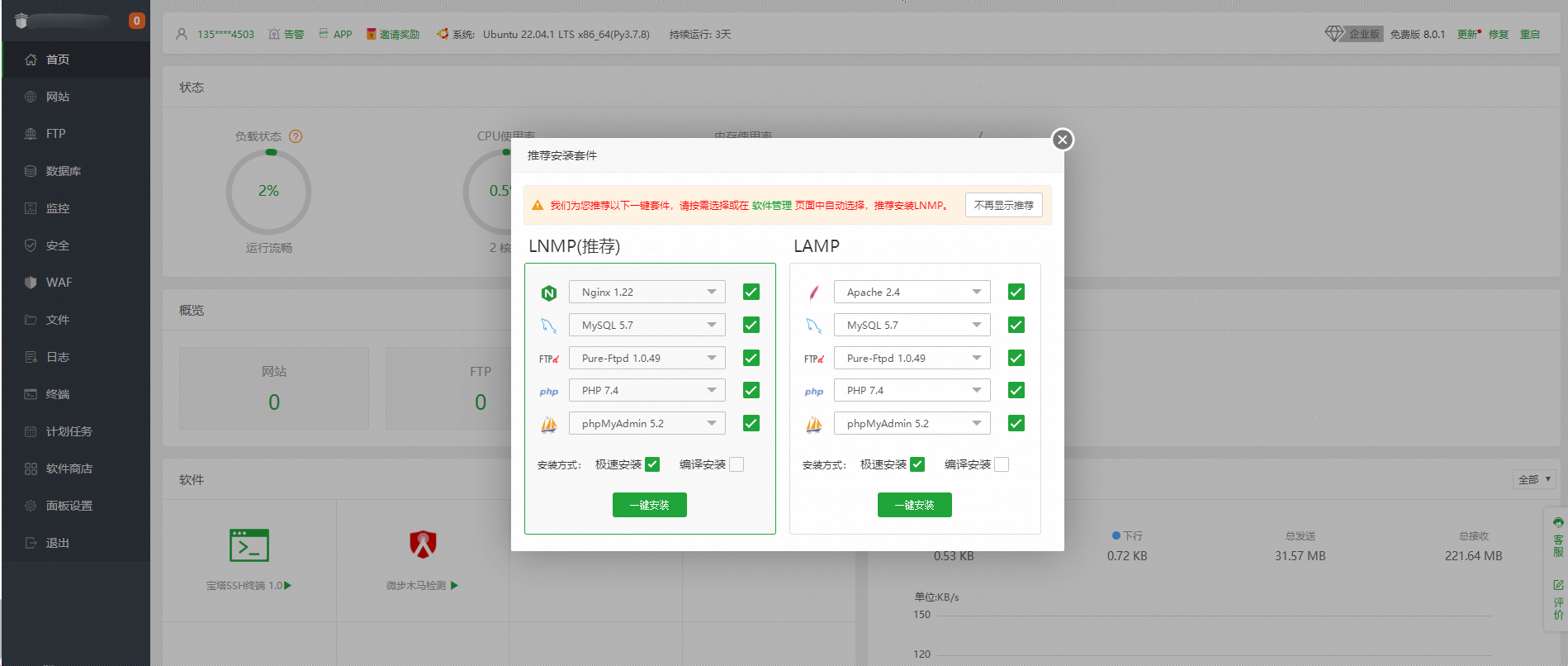Click the diamond 企业版 icon in header
Image resolution: width=1568 pixels, height=666 pixels.
click(x=1334, y=34)
